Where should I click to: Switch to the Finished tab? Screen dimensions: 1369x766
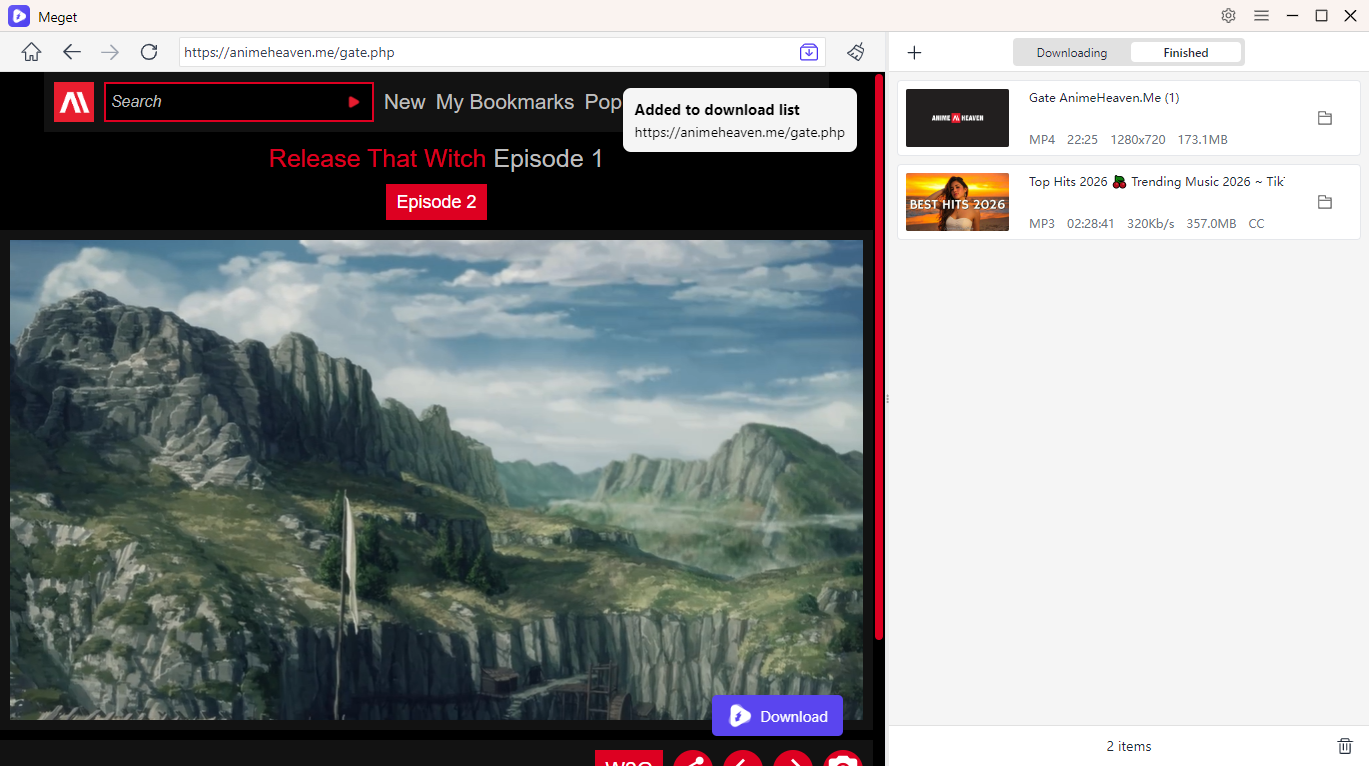1185,52
